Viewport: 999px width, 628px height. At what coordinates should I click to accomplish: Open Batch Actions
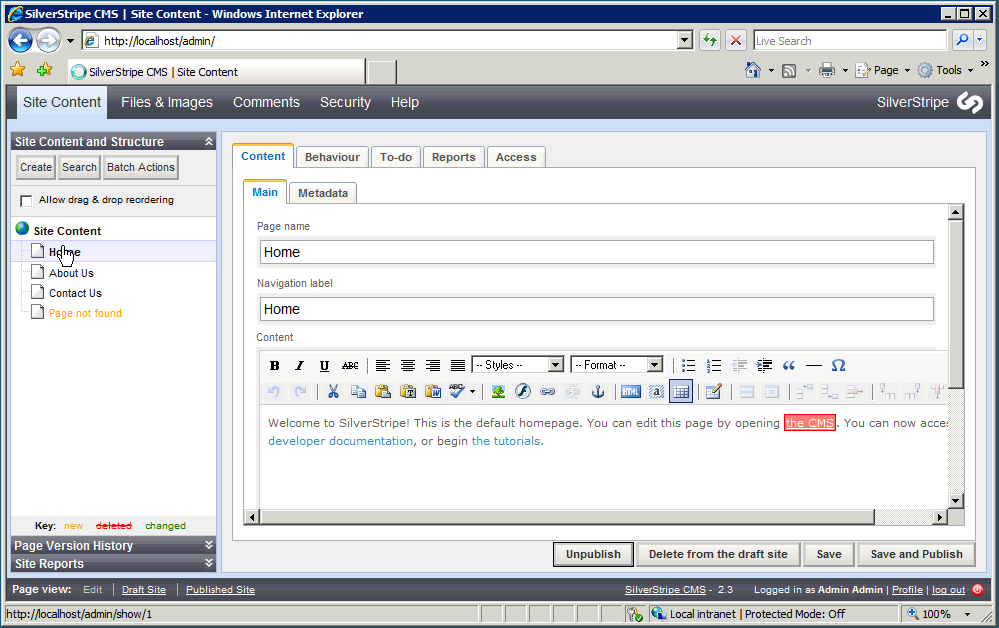pos(141,168)
